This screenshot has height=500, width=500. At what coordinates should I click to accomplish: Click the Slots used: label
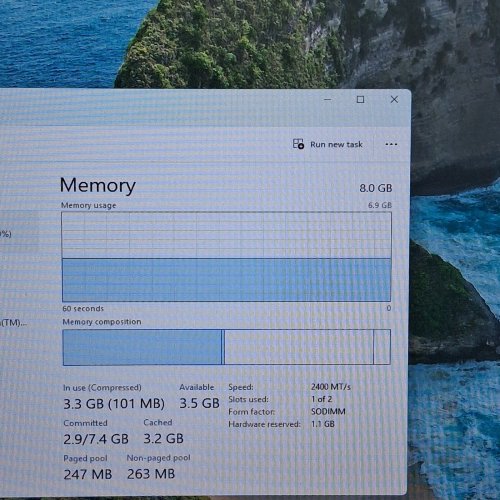click(x=248, y=399)
